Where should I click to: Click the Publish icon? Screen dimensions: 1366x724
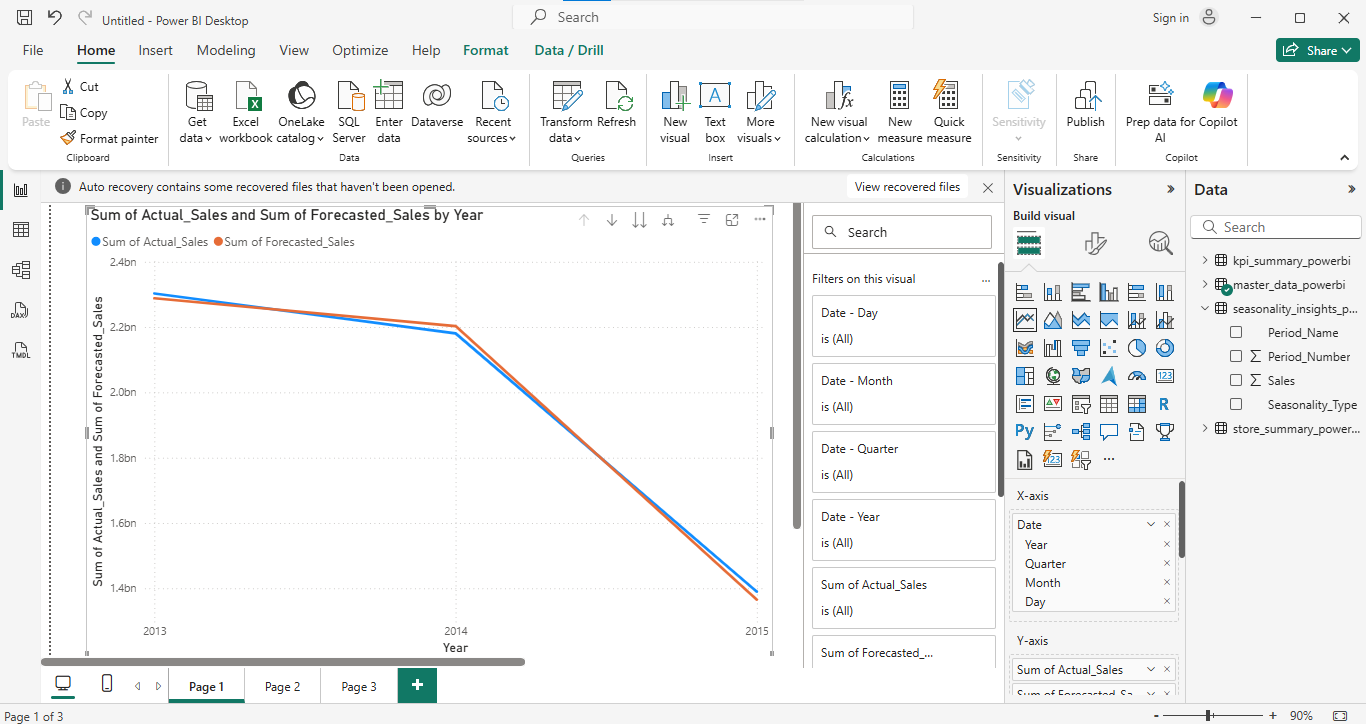[x=1085, y=98]
